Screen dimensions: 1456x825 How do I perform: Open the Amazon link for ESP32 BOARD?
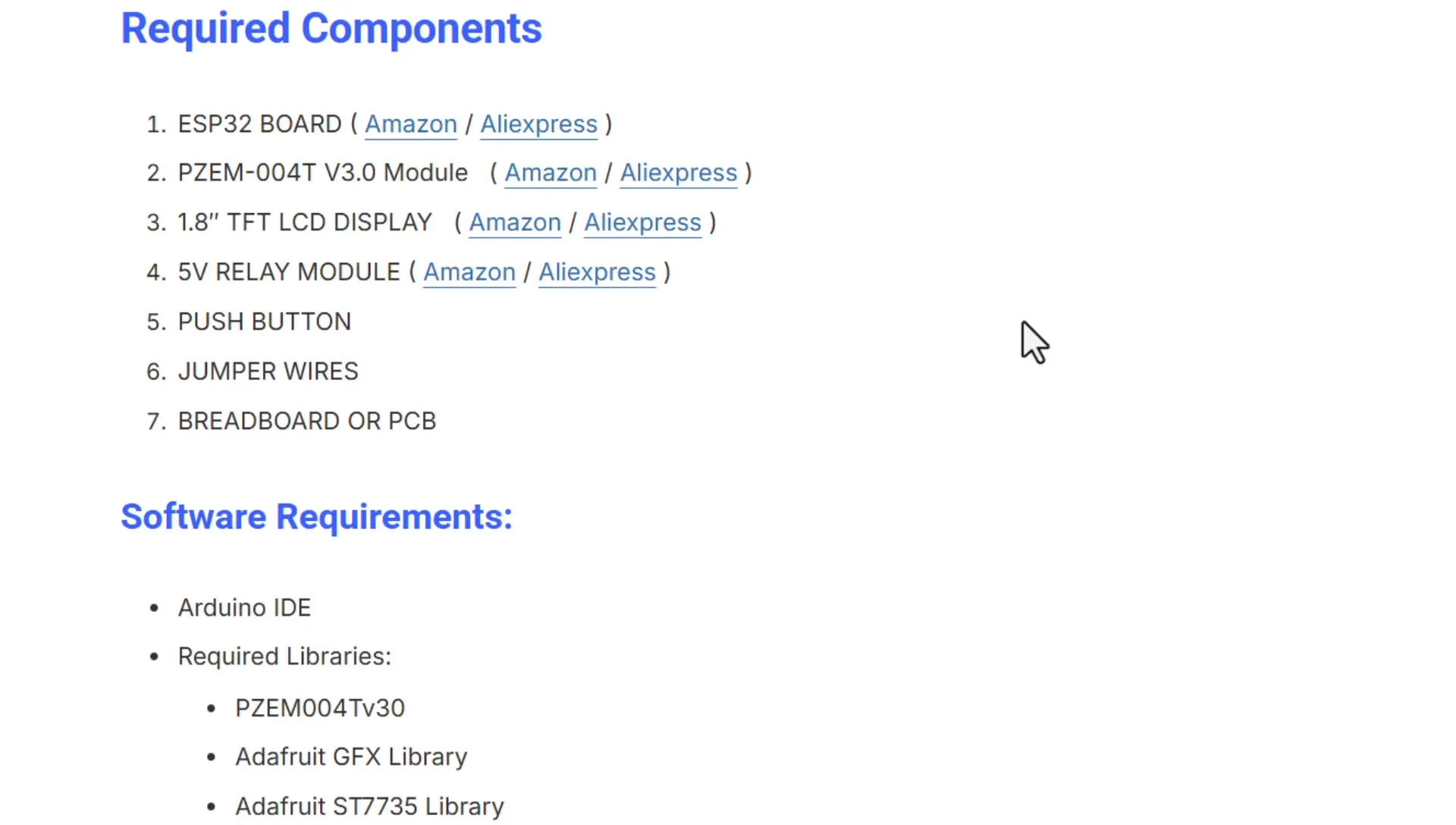[x=411, y=124]
